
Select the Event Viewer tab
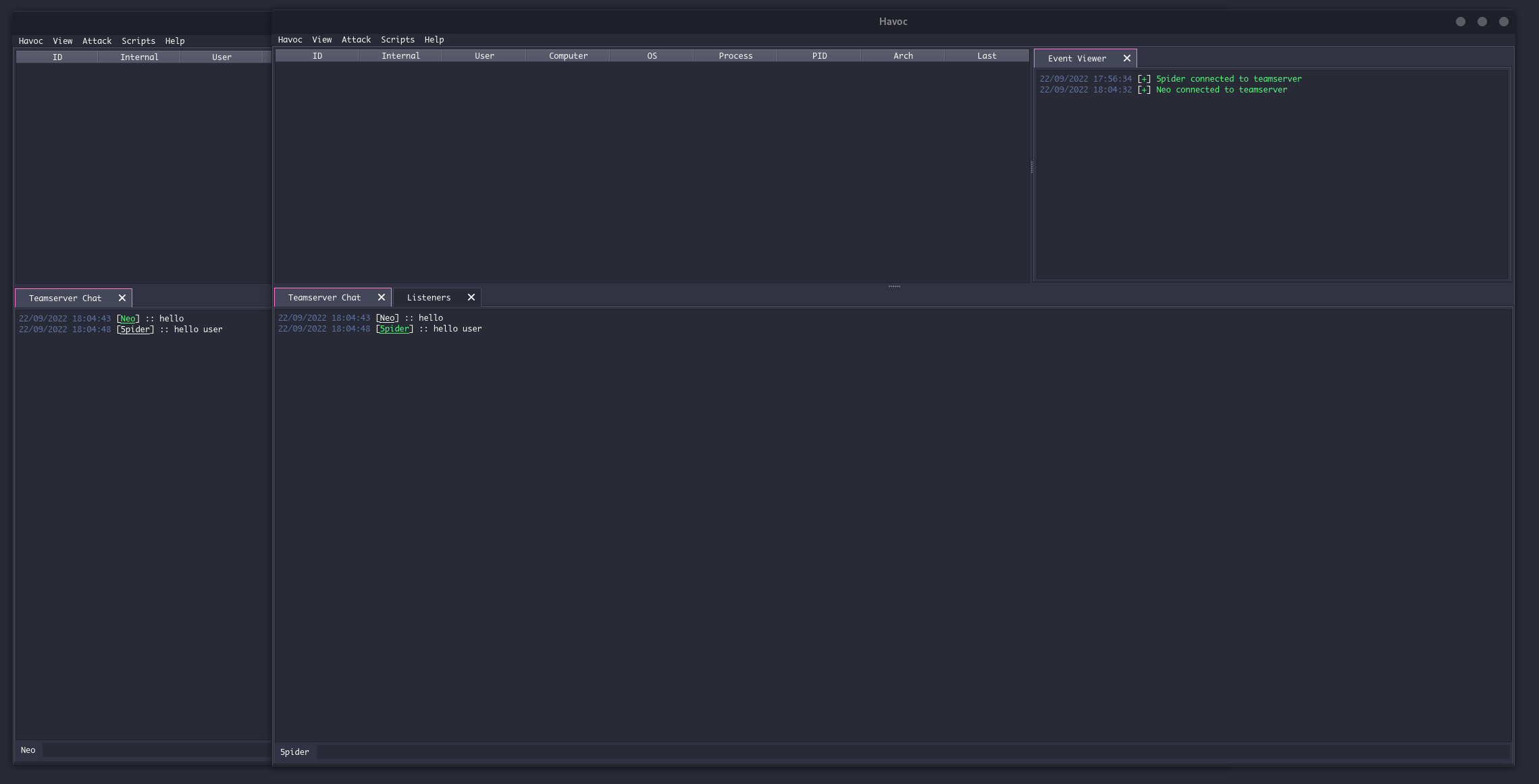click(1076, 58)
